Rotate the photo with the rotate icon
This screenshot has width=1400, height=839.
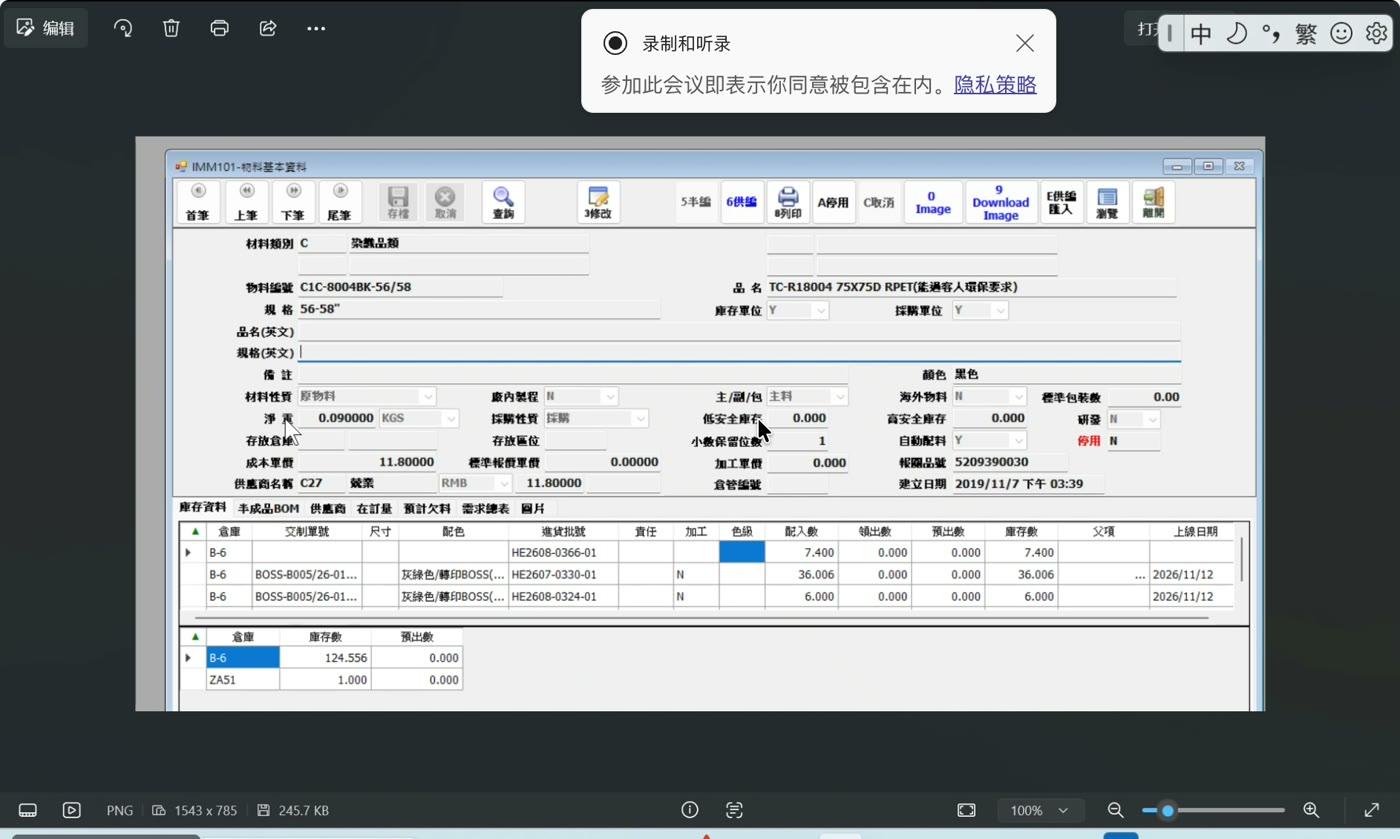pos(123,28)
